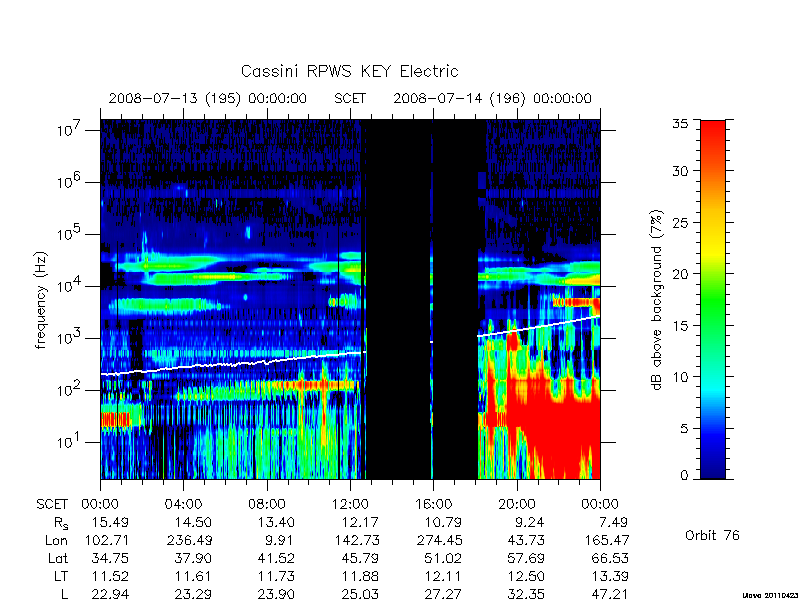Click the Lat value '66.53'

610,559
